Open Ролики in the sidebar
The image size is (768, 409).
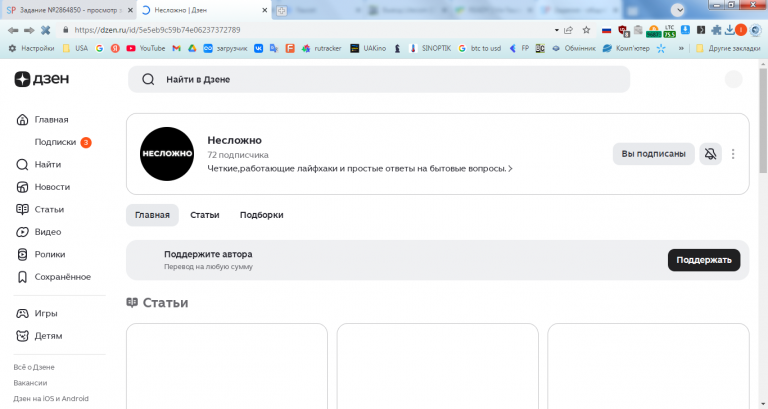(41, 255)
